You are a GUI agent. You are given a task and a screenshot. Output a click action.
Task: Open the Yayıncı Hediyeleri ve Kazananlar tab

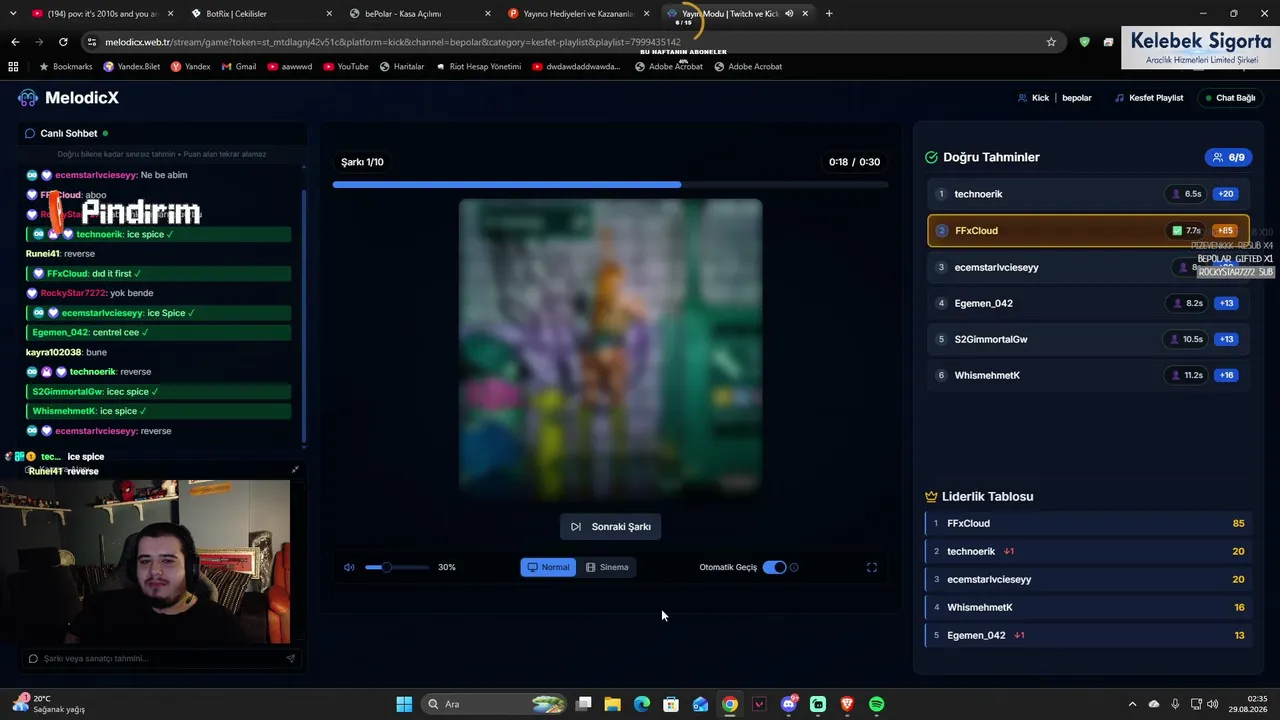(x=577, y=14)
